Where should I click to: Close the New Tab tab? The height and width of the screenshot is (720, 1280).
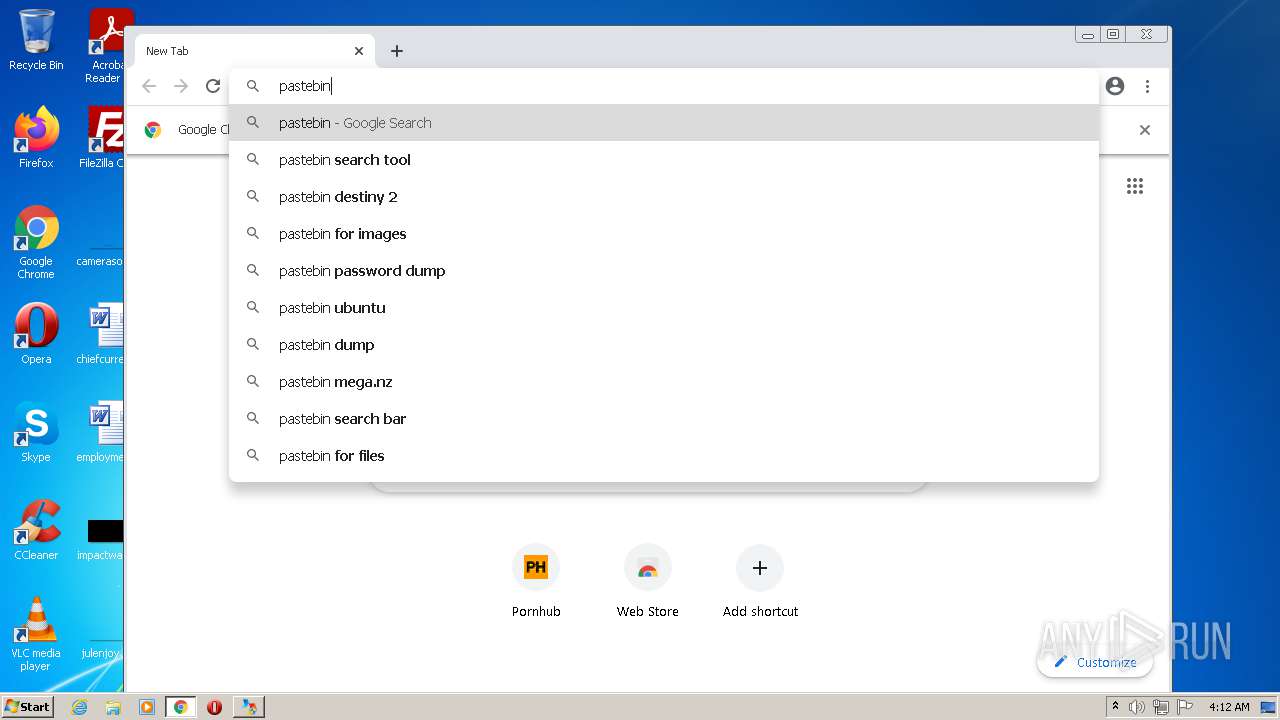(x=359, y=51)
